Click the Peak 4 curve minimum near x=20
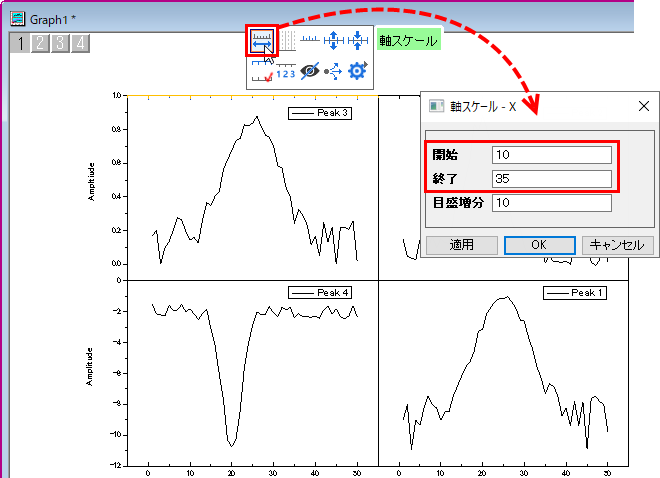 [x=232, y=445]
